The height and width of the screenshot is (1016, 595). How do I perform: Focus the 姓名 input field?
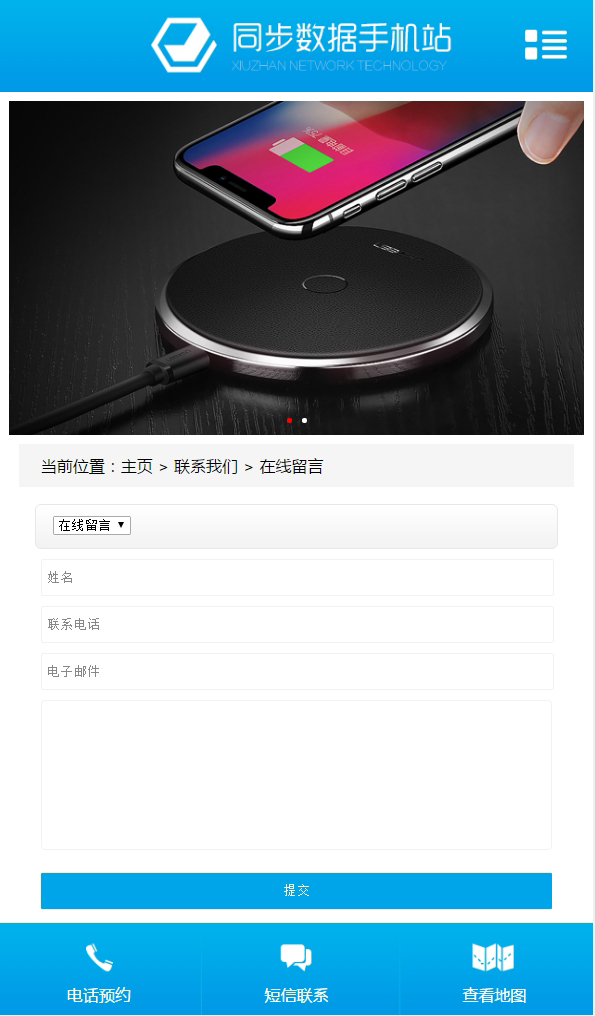tap(298, 577)
